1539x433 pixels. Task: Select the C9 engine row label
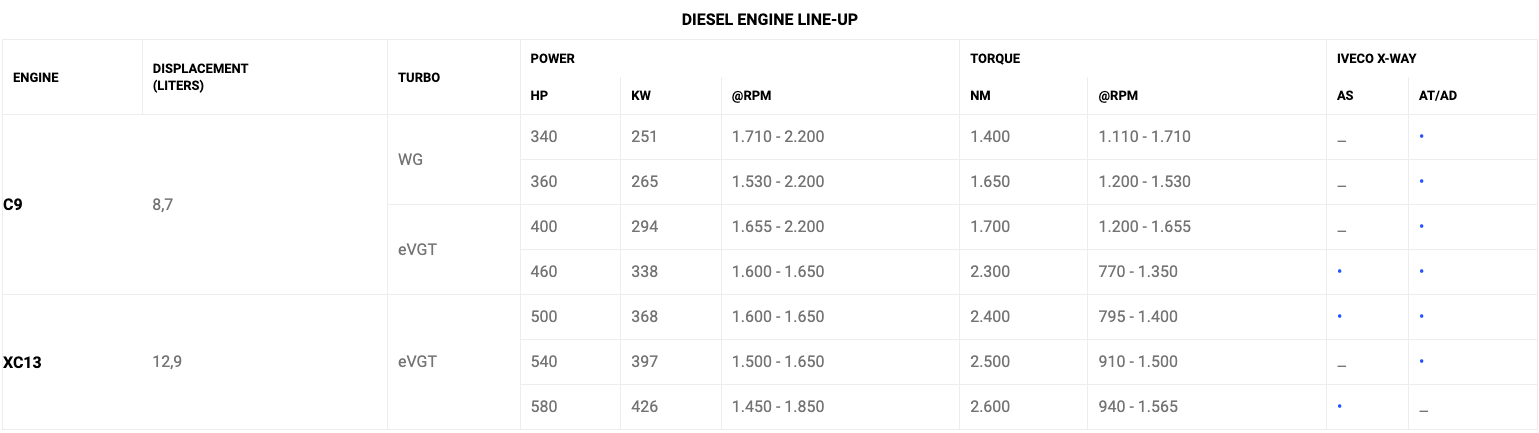(13, 204)
